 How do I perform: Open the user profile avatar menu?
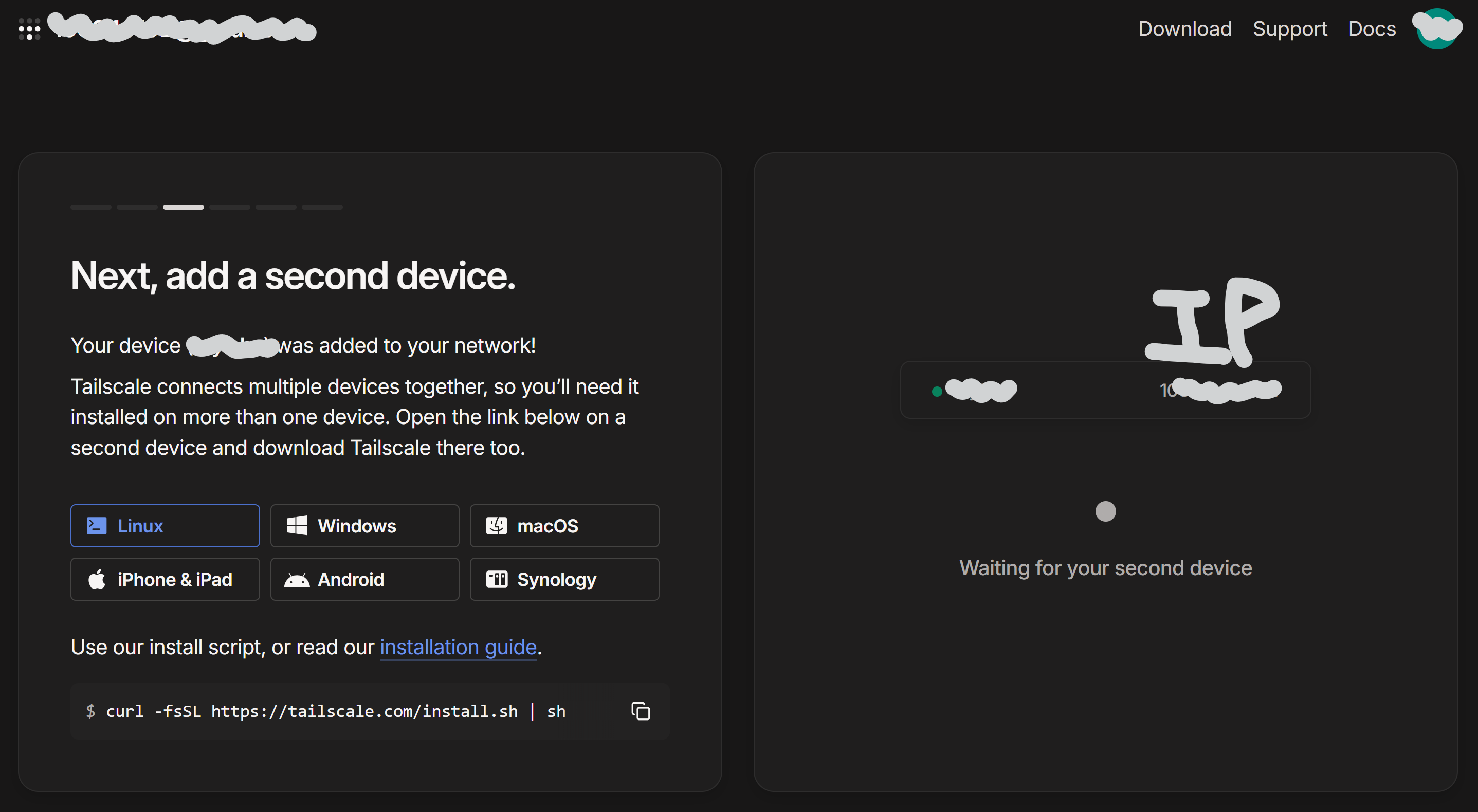coord(1437,29)
